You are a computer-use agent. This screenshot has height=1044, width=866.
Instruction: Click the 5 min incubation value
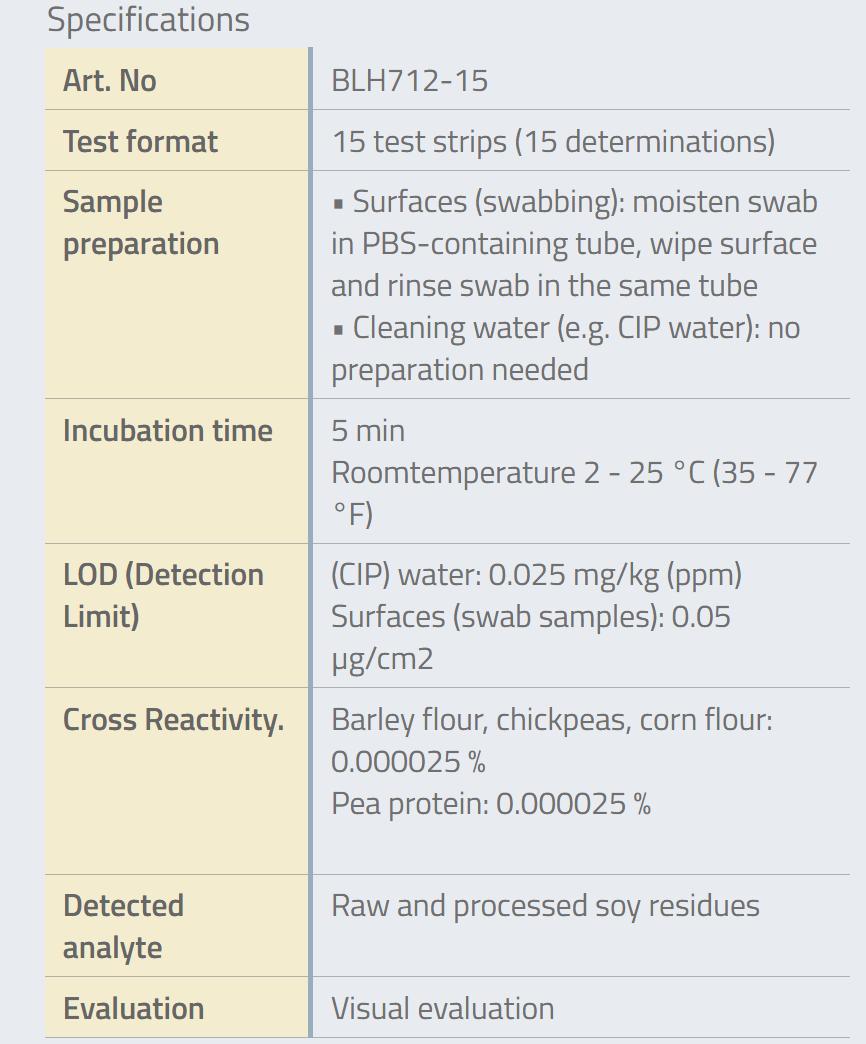[x=368, y=430]
